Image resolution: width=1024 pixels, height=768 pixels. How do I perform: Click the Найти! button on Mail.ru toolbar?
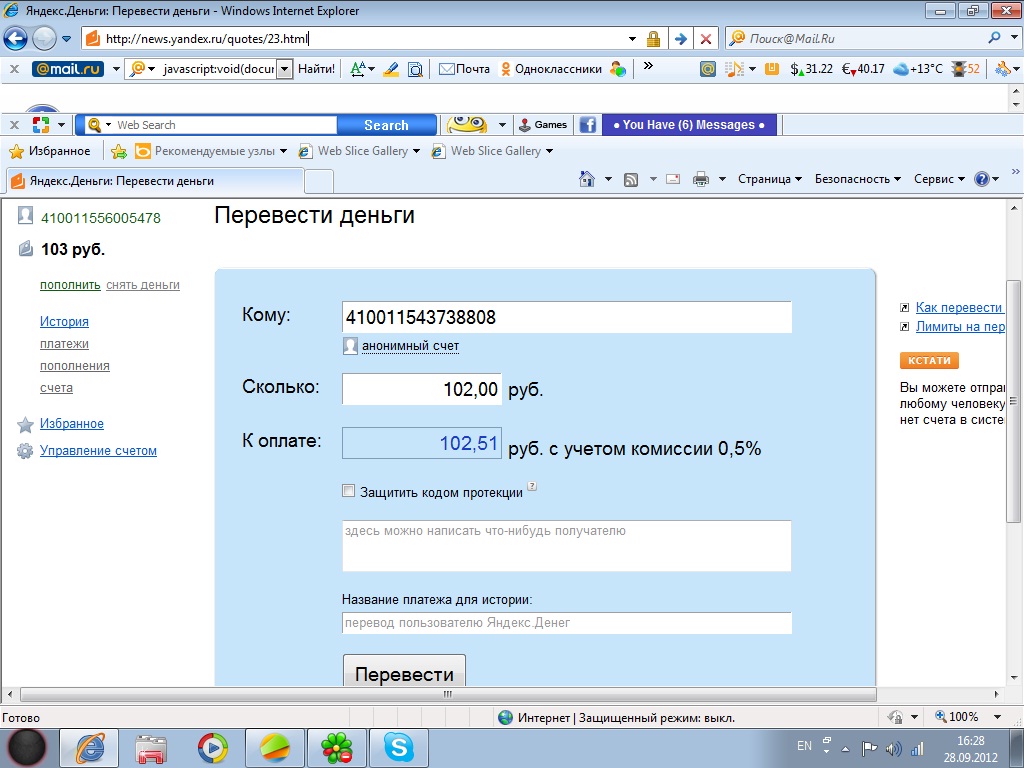pos(316,69)
